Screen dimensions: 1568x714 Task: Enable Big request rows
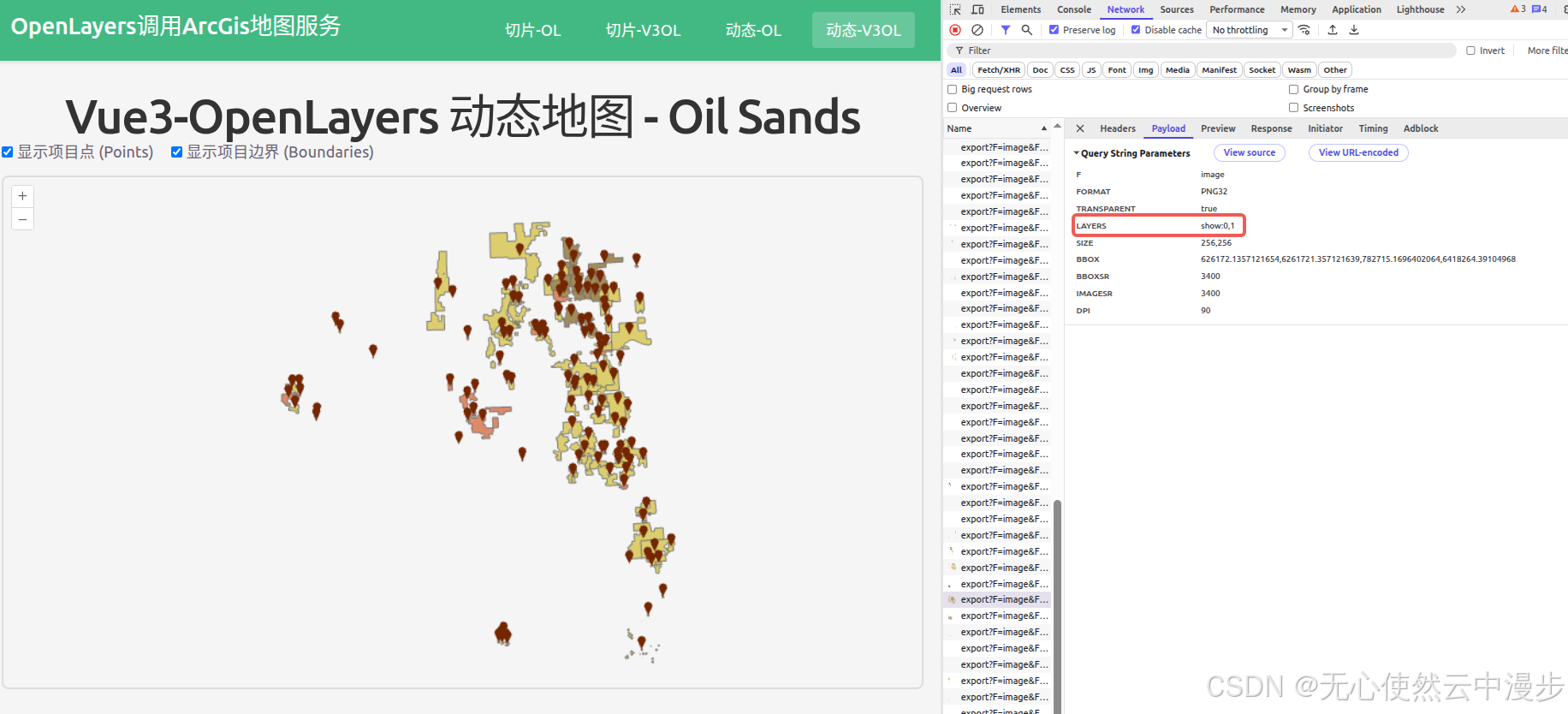pyautogui.click(x=953, y=89)
